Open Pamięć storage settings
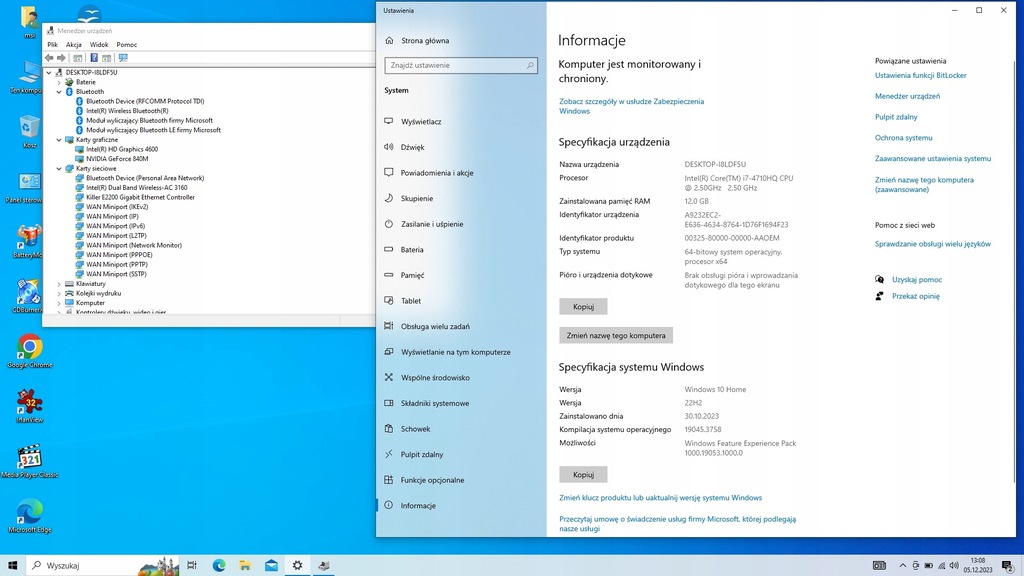The image size is (1024, 576). (x=412, y=275)
